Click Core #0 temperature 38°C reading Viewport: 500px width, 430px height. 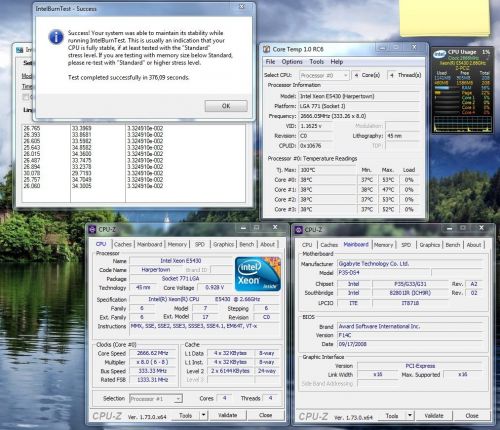point(328,180)
